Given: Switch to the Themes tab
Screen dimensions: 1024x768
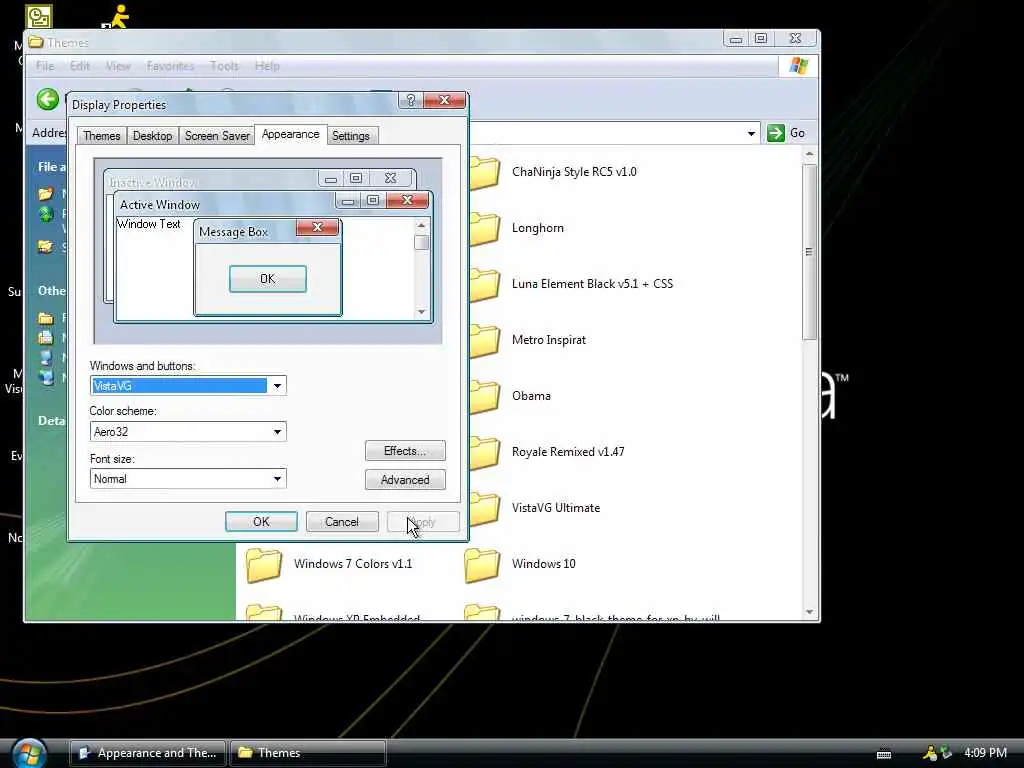Looking at the screenshot, I should coord(101,136).
